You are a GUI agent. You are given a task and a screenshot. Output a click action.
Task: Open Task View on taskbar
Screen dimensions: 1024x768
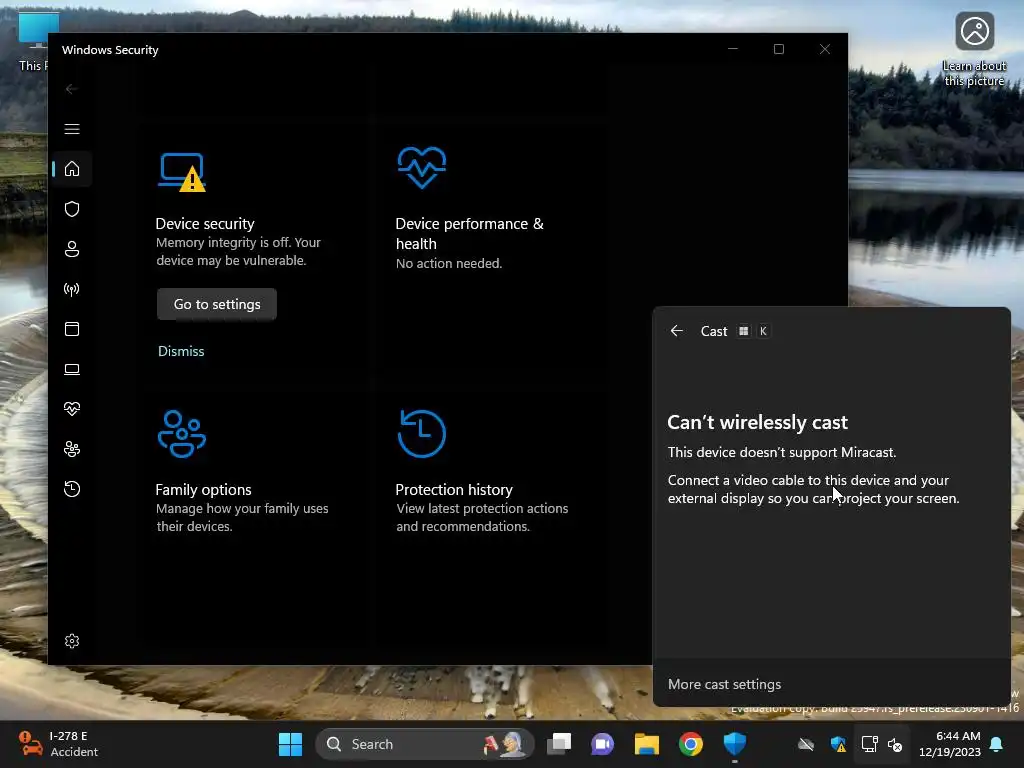(x=559, y=744)
